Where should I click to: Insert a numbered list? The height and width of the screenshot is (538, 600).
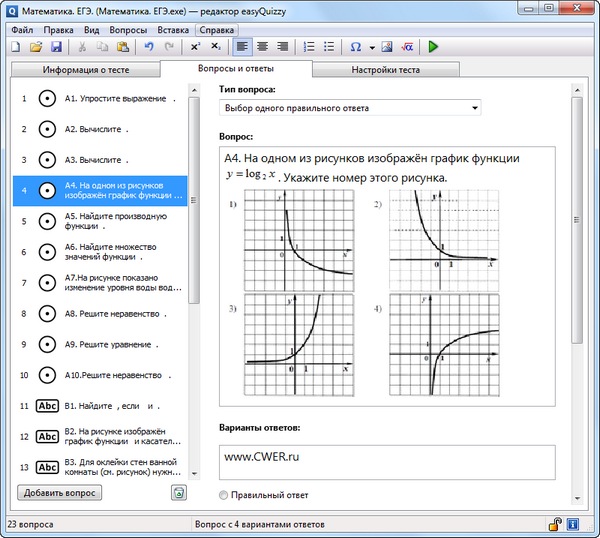pos(310,47)
